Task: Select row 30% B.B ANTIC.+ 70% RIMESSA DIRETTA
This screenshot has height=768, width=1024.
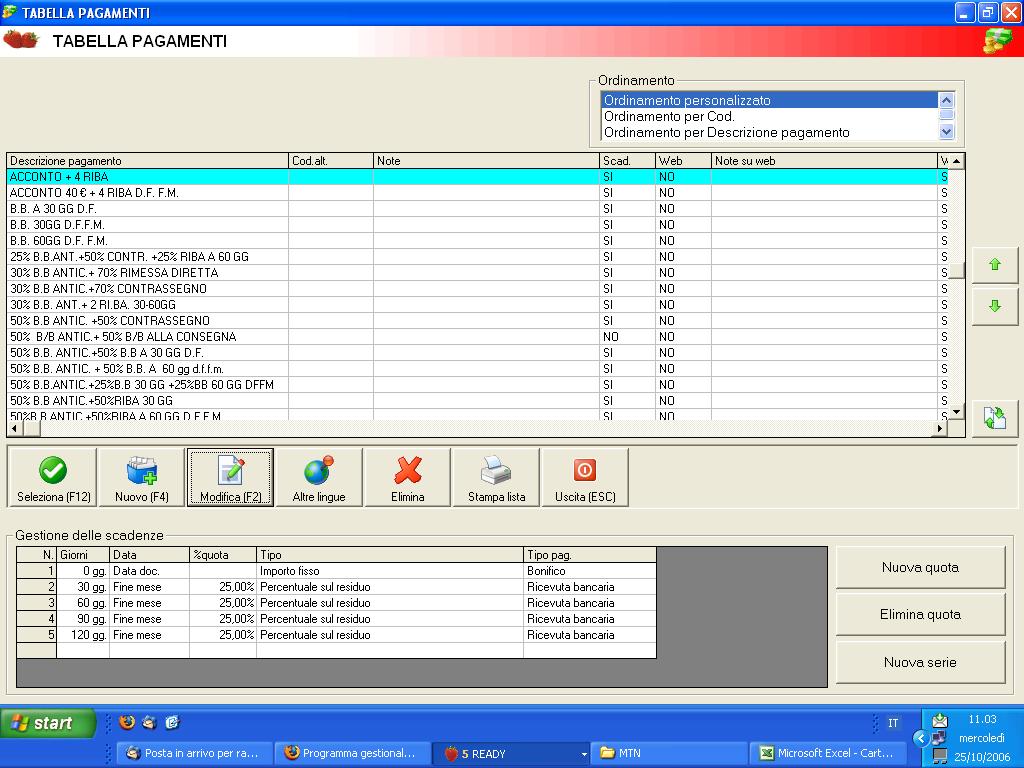Action: [x=477, y=272]
